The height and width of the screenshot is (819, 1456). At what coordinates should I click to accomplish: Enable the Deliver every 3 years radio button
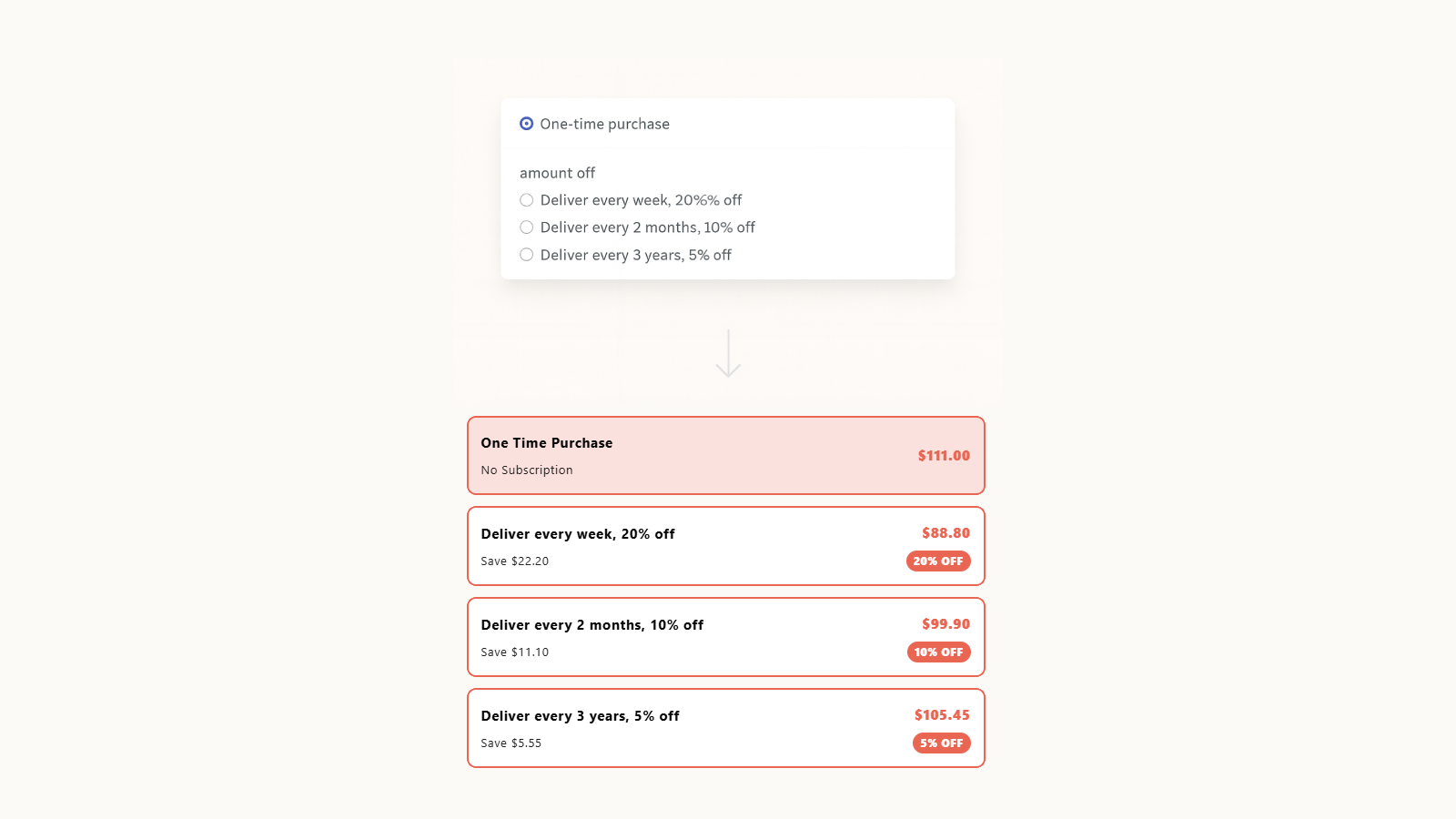[x=527, y=255]
